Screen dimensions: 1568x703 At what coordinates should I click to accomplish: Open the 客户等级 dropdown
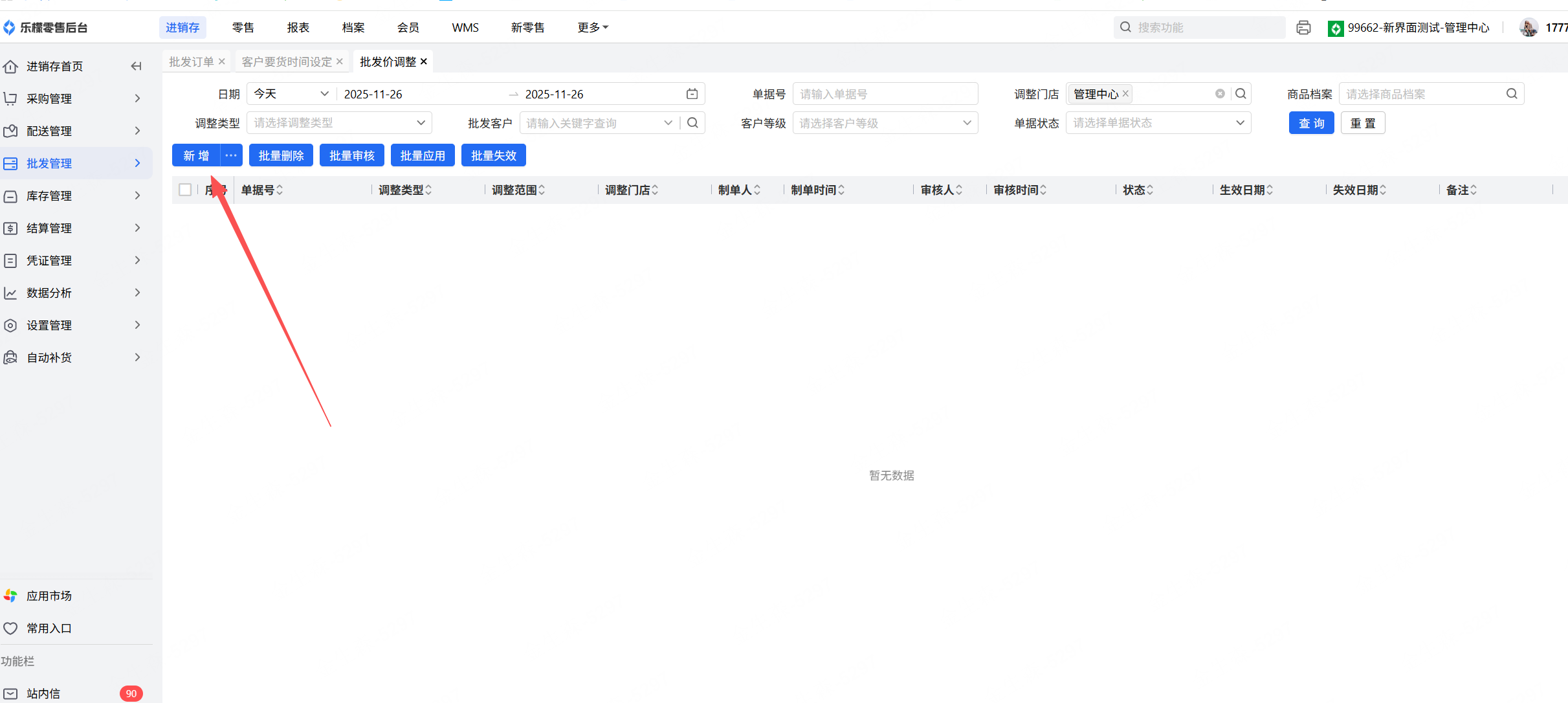point(885,123)
